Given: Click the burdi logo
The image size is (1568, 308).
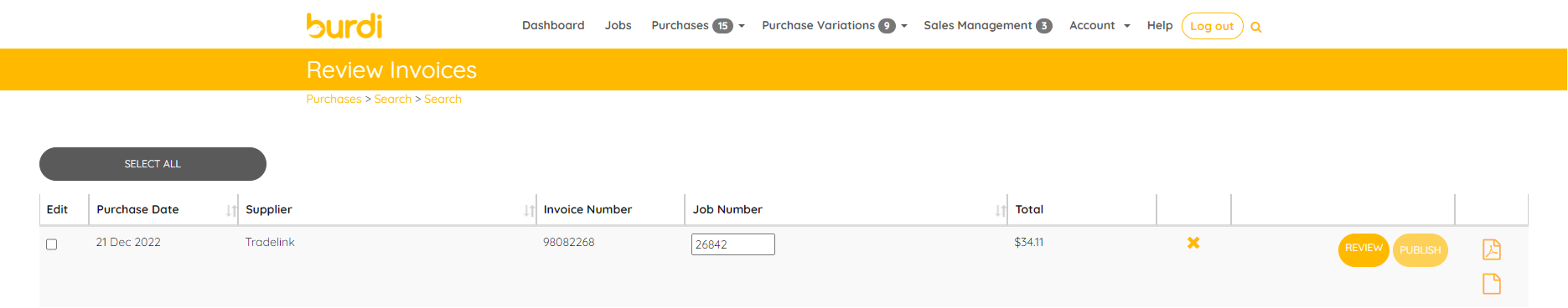Looking at the screenshot, I should [344, 25].
